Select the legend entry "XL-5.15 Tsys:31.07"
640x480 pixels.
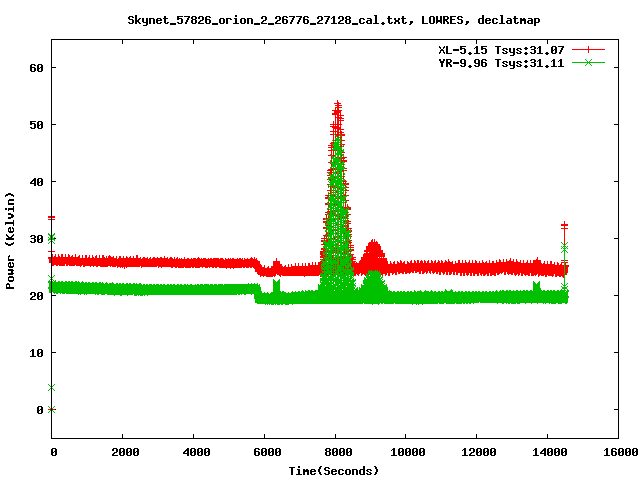(501, 50)
